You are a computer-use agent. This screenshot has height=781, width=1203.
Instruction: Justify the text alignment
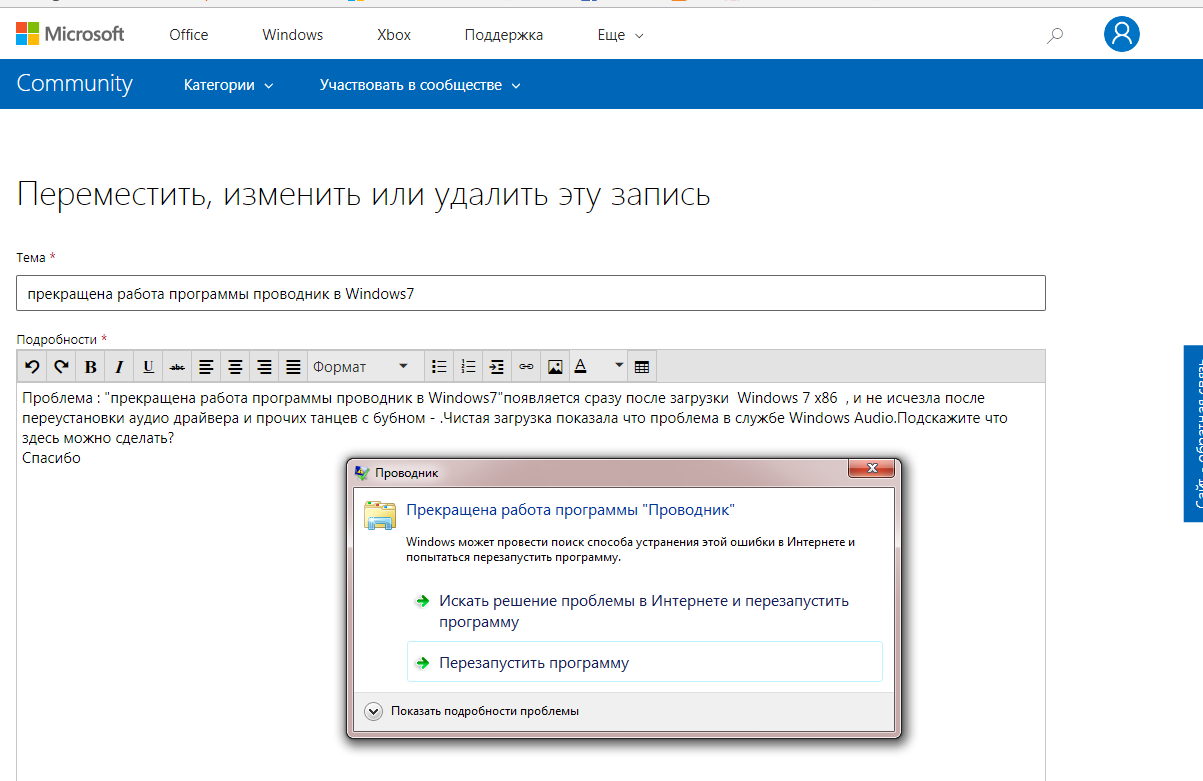pyautogui.click(x=293, y=366)
